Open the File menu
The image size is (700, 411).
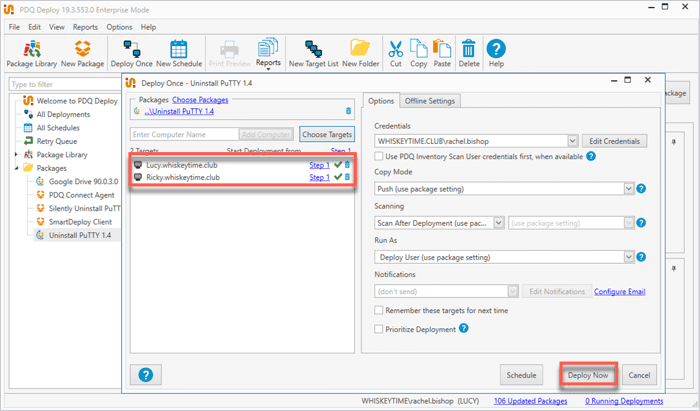pos(14,27)
